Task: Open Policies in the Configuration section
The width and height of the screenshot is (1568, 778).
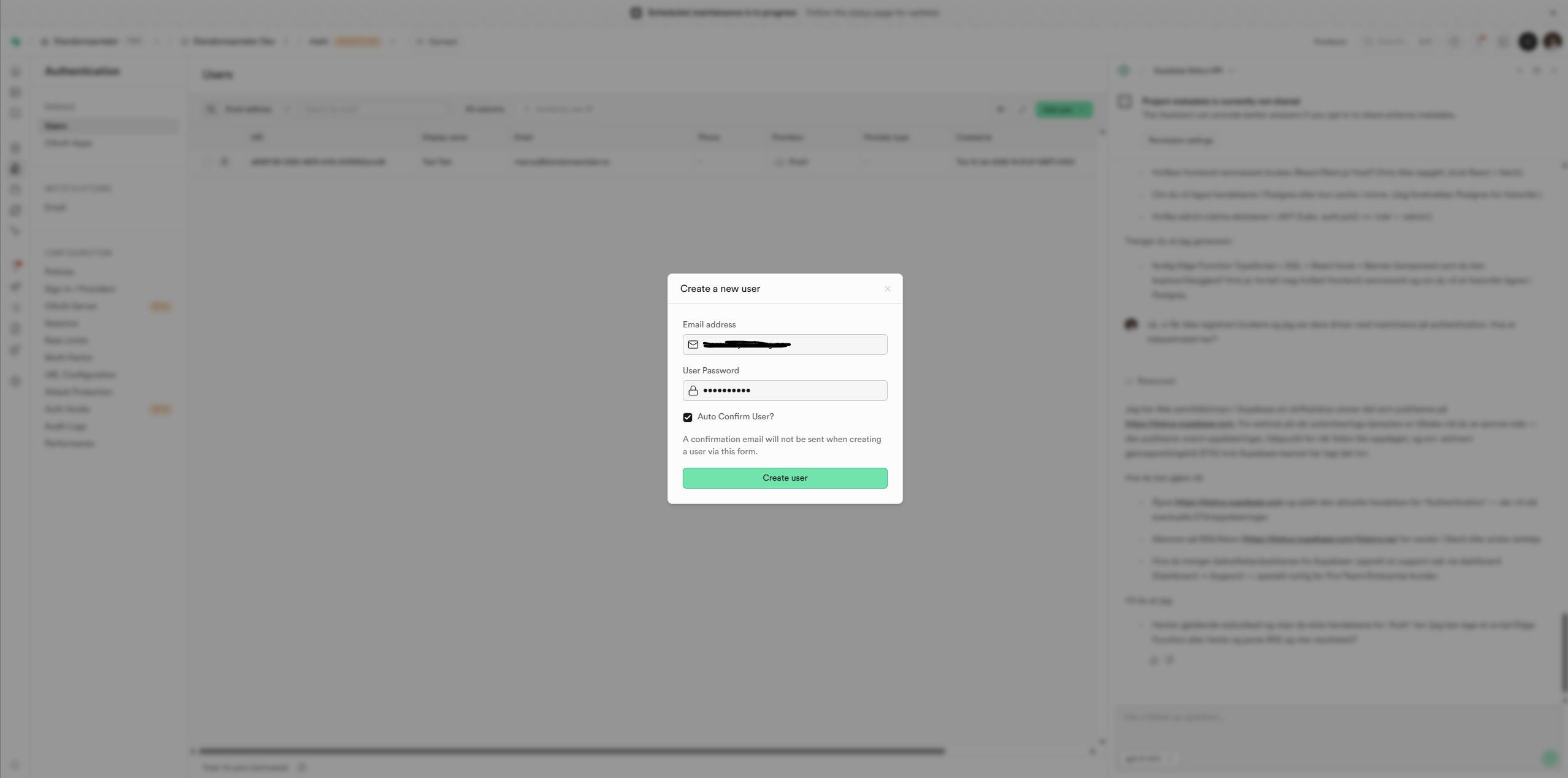Action: 60,272
